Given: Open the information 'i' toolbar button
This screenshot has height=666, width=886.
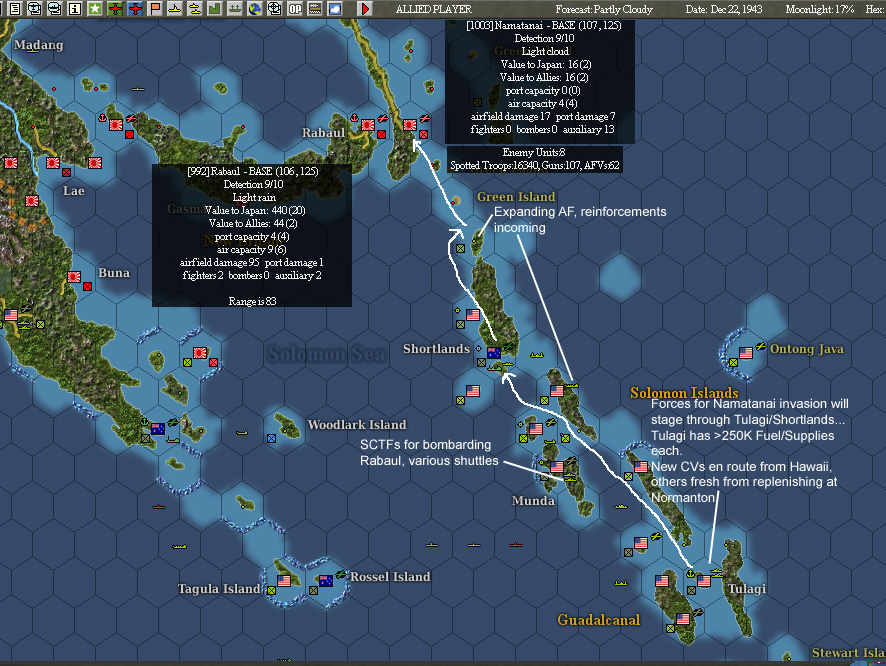Looking at the screenshot, I should point(75,8).
